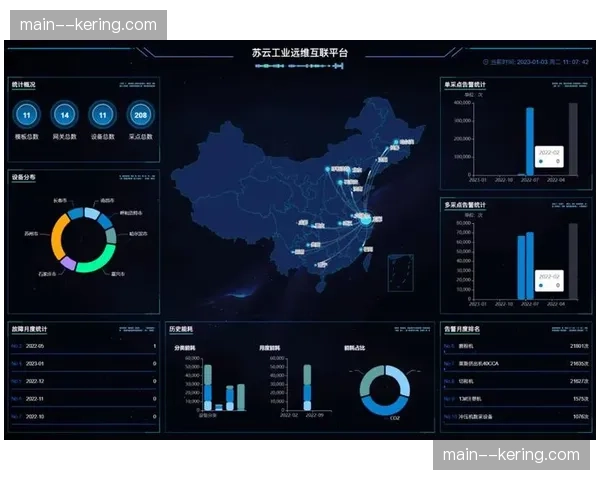Select the 2023-01 row in 故障月度统计
600x480 pixels.
pyautogui.click(x=83, y=364)
